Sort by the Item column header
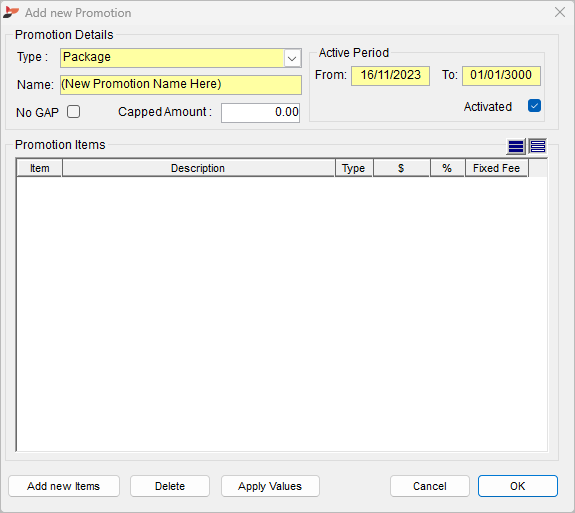 tap(39, 168)
